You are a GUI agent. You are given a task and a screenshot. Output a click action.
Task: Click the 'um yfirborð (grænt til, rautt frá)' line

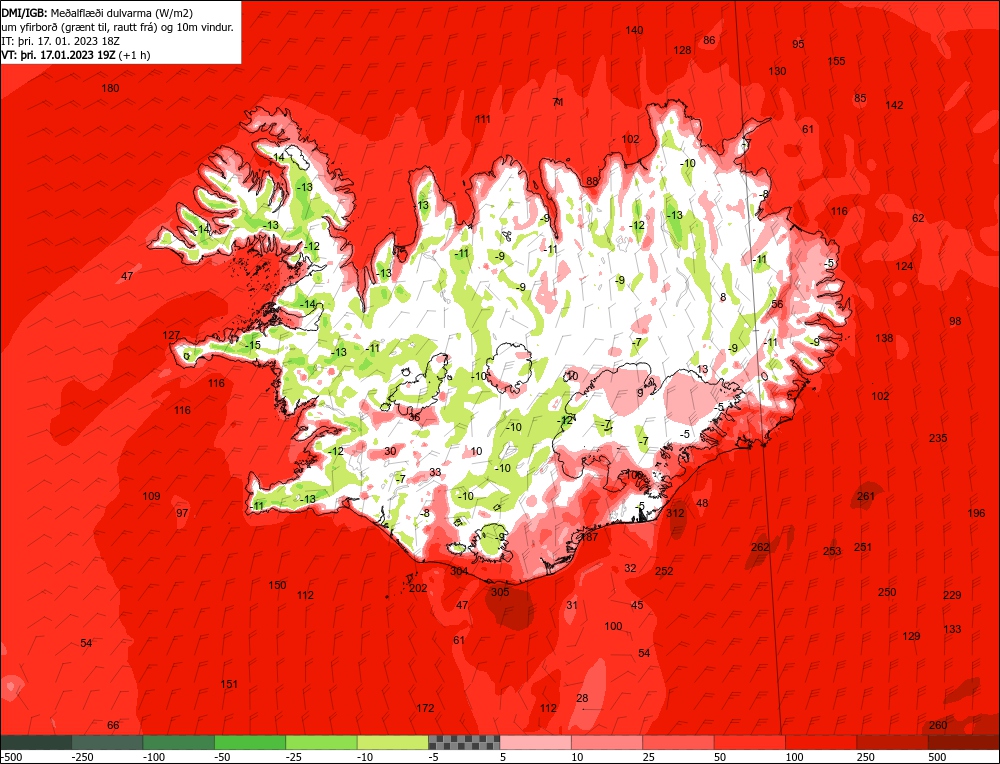(x=117, y=27)
